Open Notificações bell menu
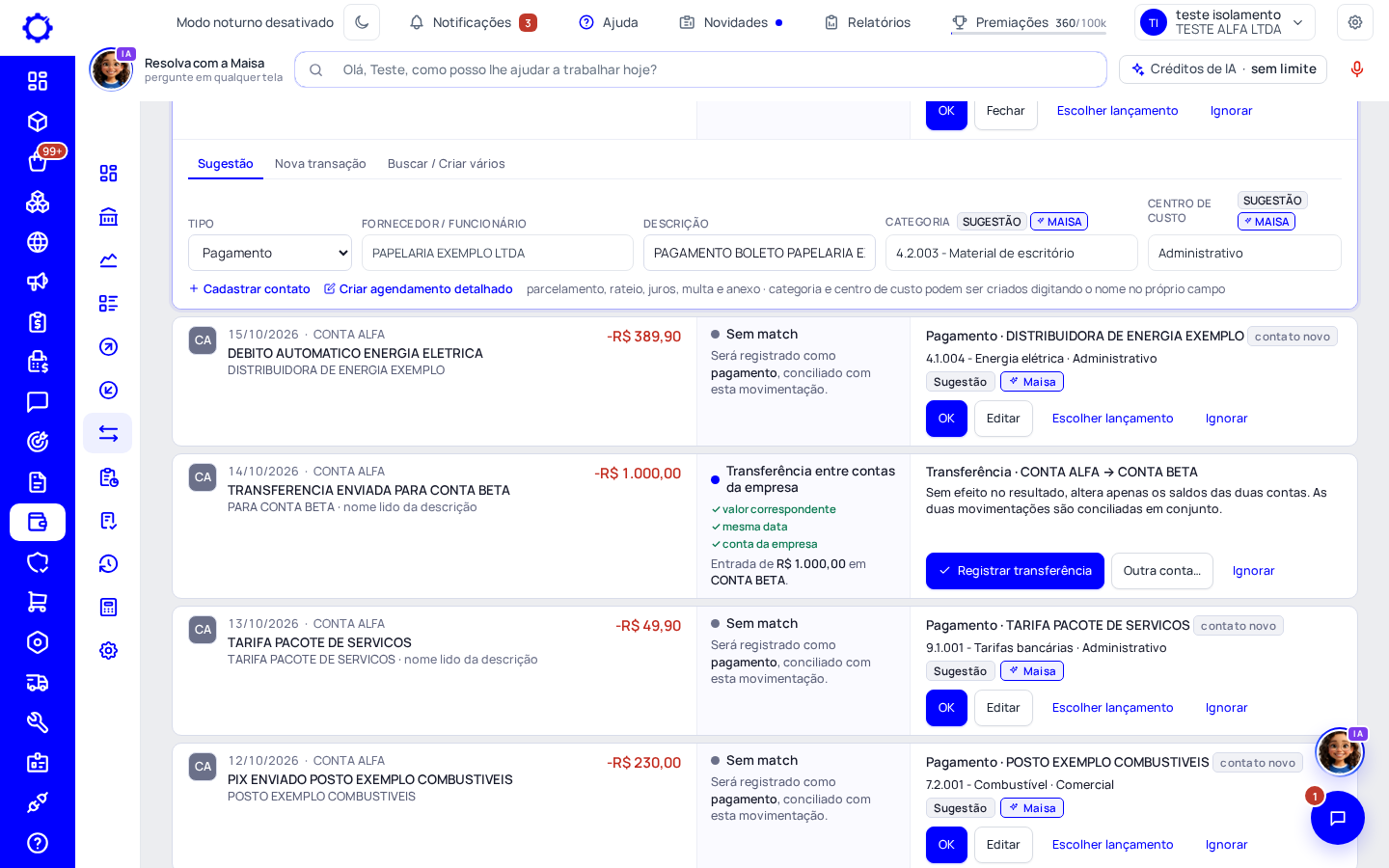Image resolution: width=1389 pixels, height=868 pixels. [x=473, y=22]
